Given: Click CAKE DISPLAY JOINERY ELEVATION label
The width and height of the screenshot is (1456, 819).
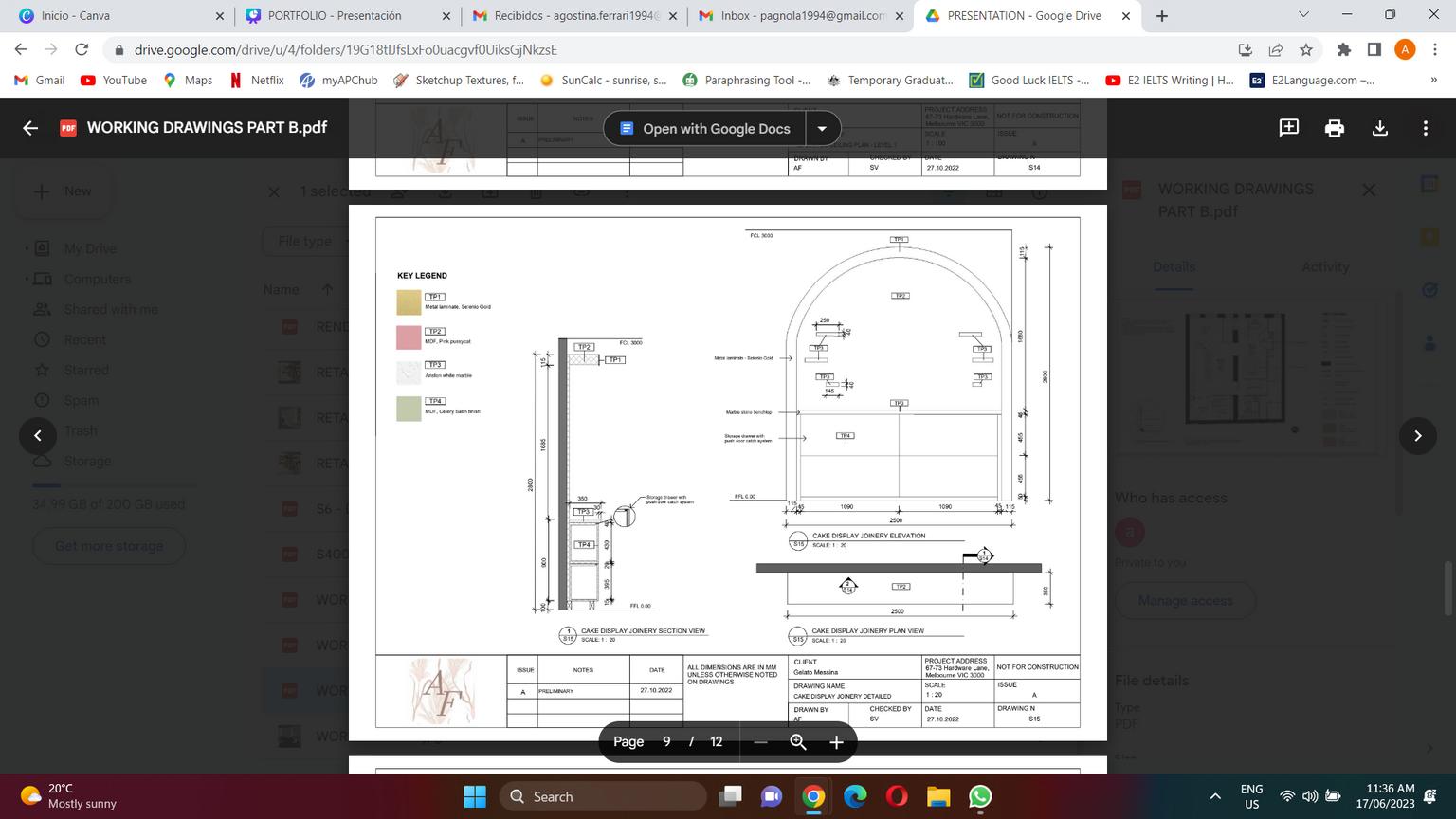Looking at the screenshot, I should click(868, 536).
